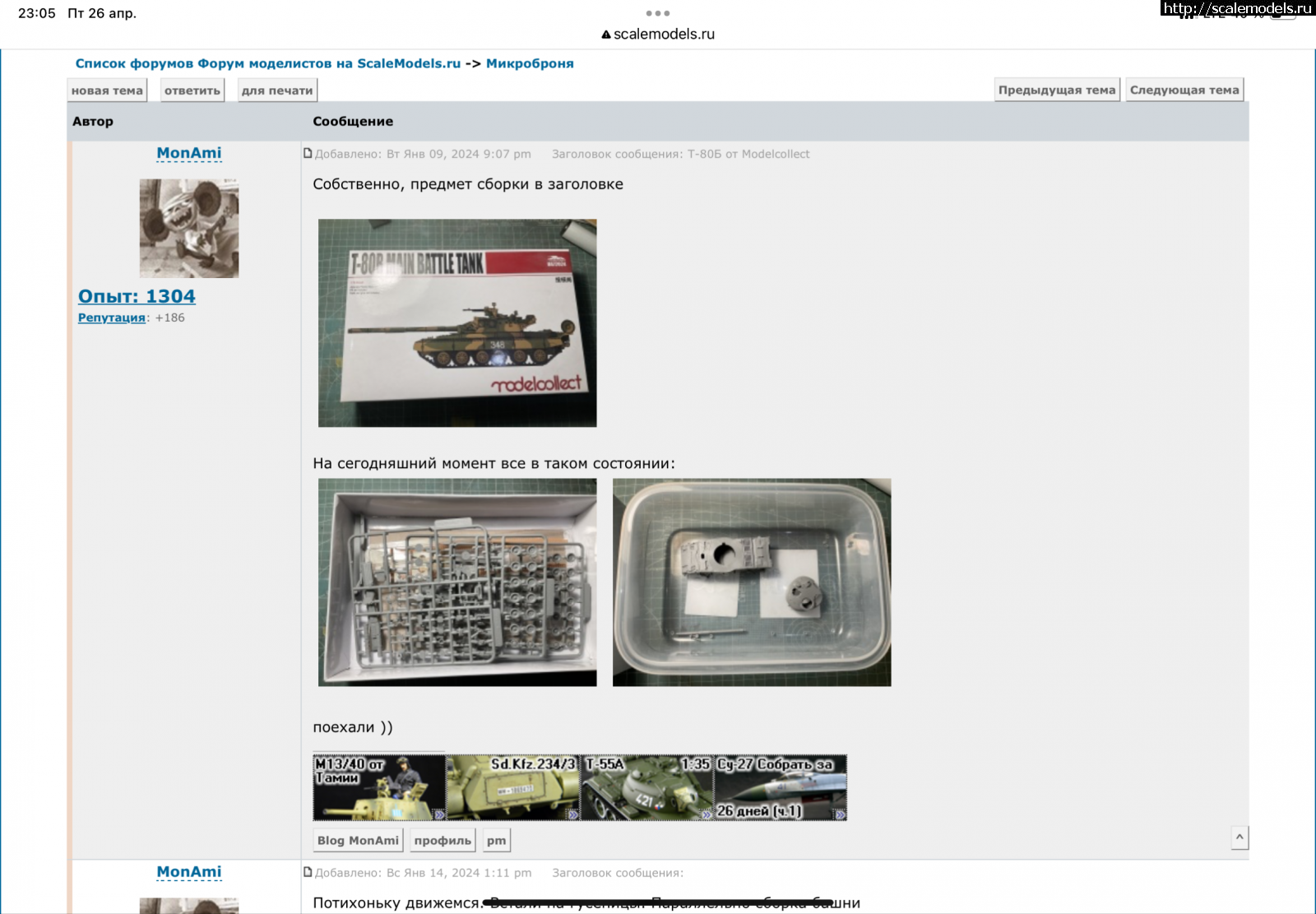Open the 'Sd.Kfz.234/3' signature banner
The image size is (1316, 914).
513,787
